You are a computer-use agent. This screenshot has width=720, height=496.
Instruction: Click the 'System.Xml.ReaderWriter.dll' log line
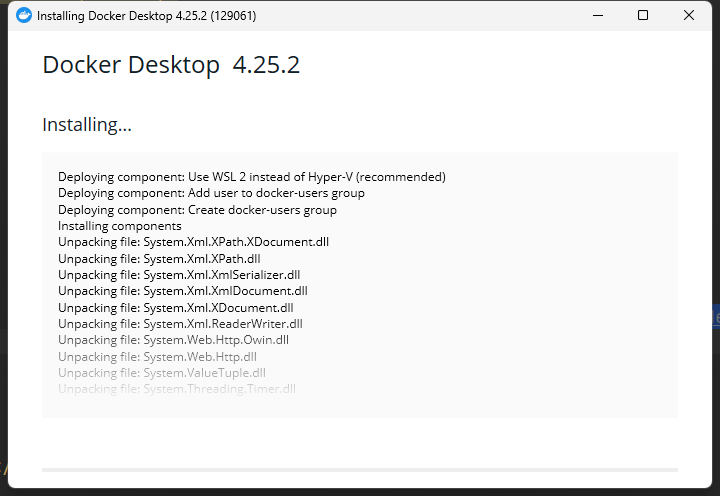pos(180,324)
